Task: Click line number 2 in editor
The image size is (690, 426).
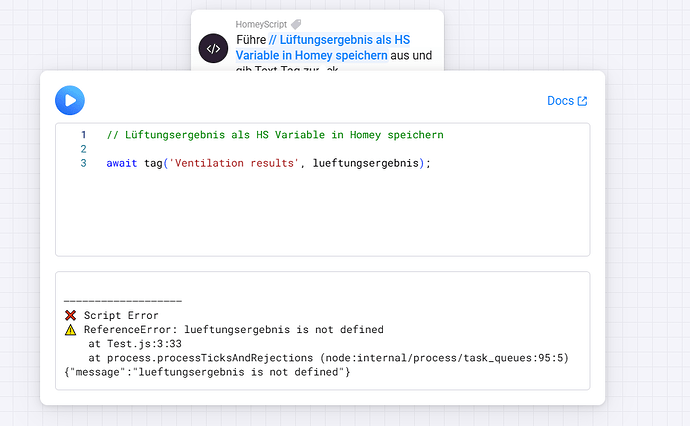Action: click(x=84, y=149)
